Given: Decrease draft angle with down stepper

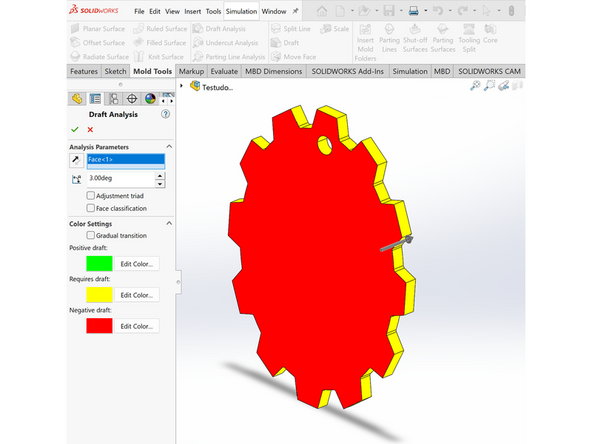Looking at the screenshot, I should [160, 184].
